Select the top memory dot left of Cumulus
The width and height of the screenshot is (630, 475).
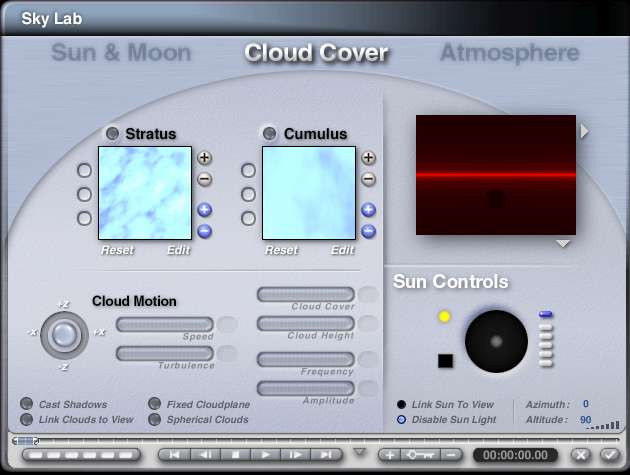(248, 170)
